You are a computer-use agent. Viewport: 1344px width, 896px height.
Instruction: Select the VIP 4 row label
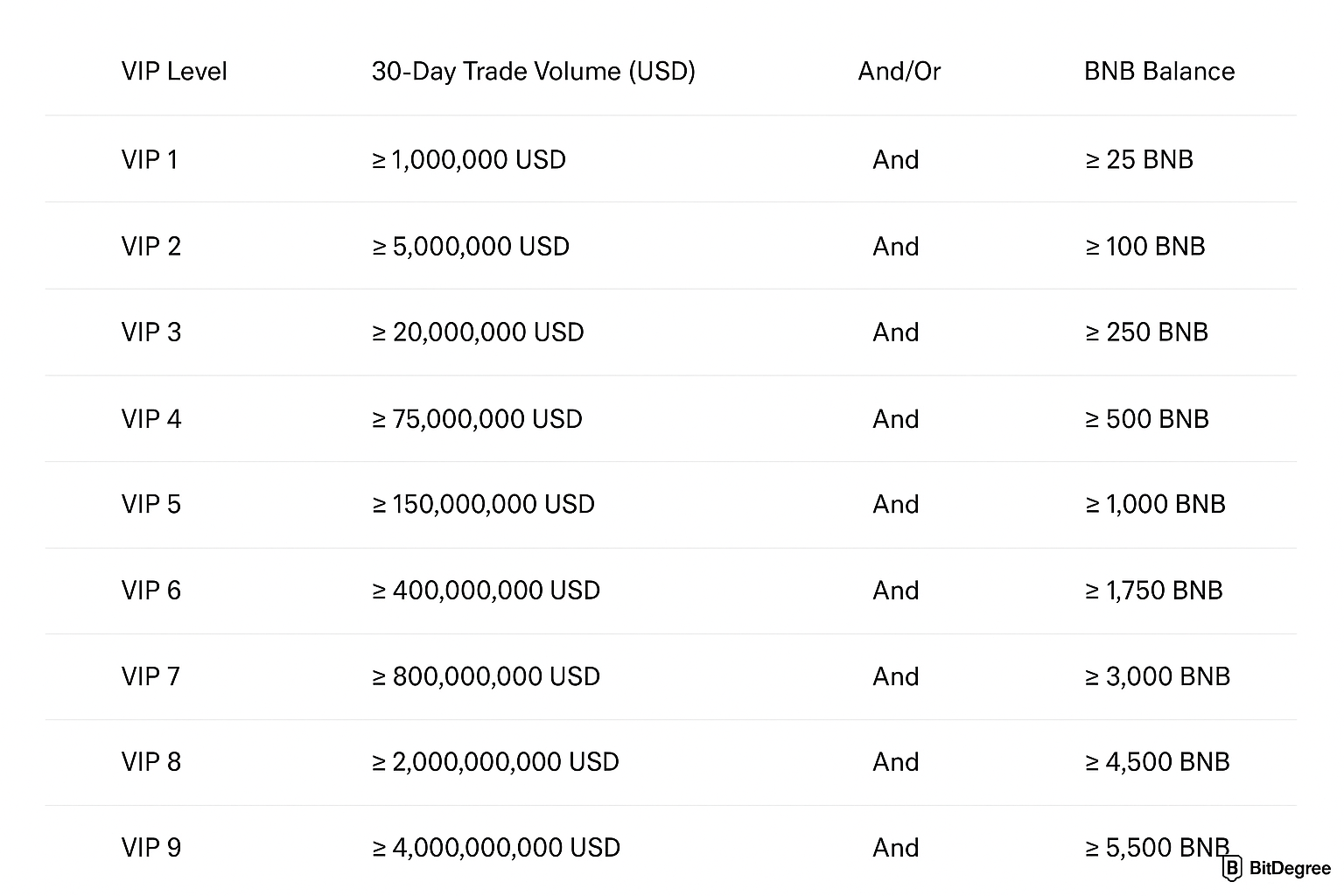coord(151,418)
